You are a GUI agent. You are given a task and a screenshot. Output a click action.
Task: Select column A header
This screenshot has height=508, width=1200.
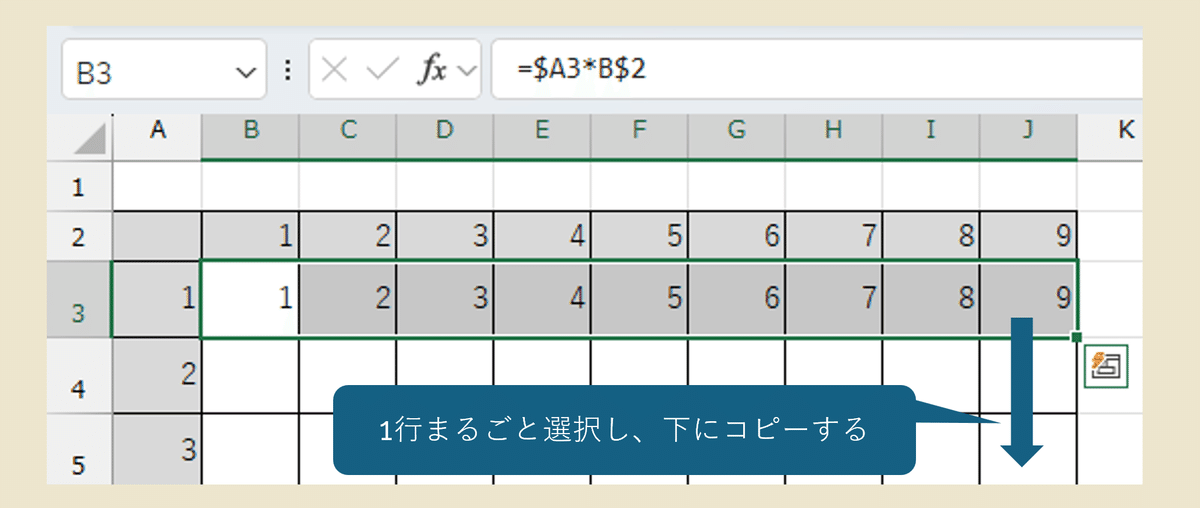pos(157,136)
